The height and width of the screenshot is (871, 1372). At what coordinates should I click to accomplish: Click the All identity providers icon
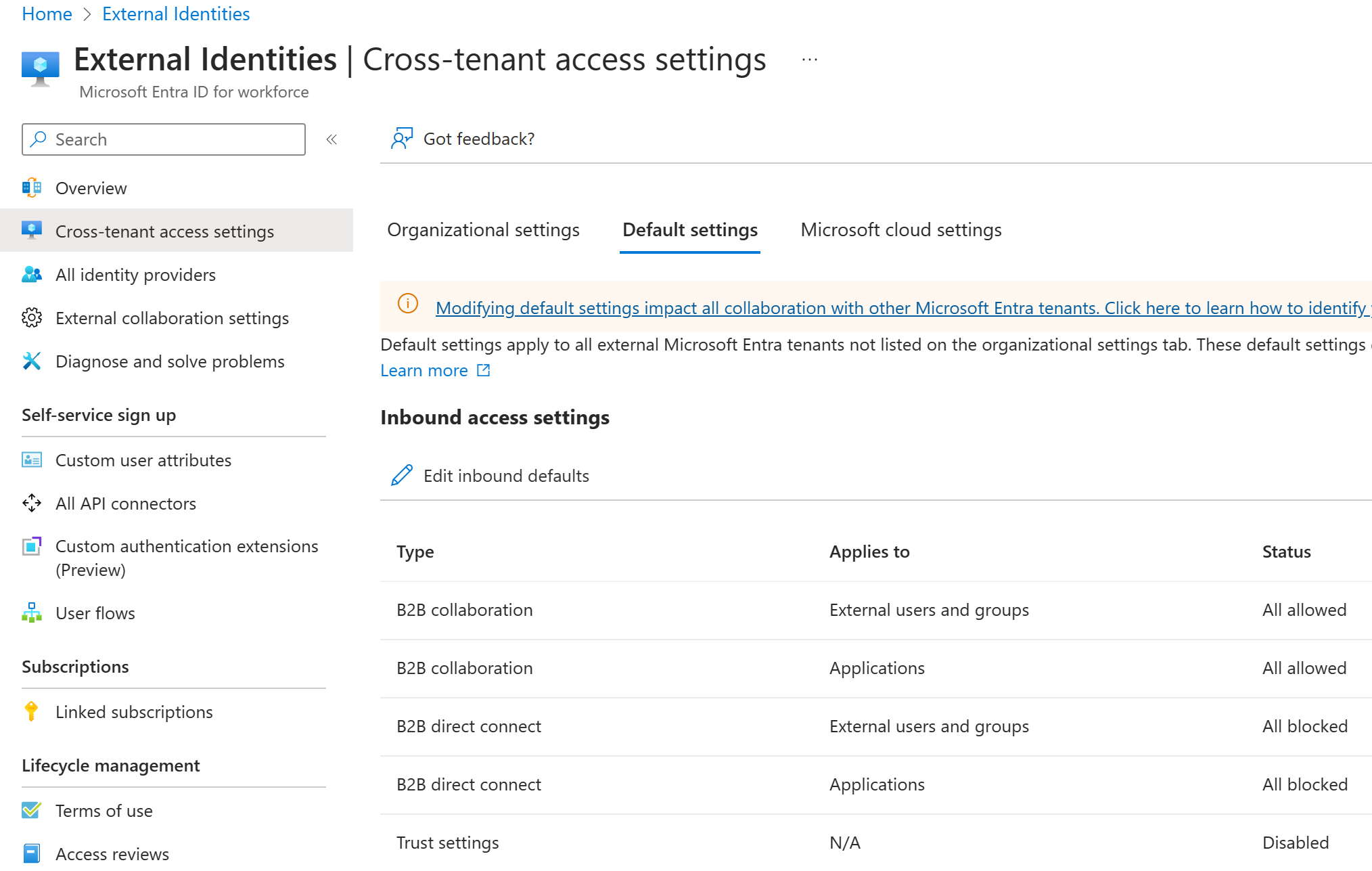pos(30,274)
